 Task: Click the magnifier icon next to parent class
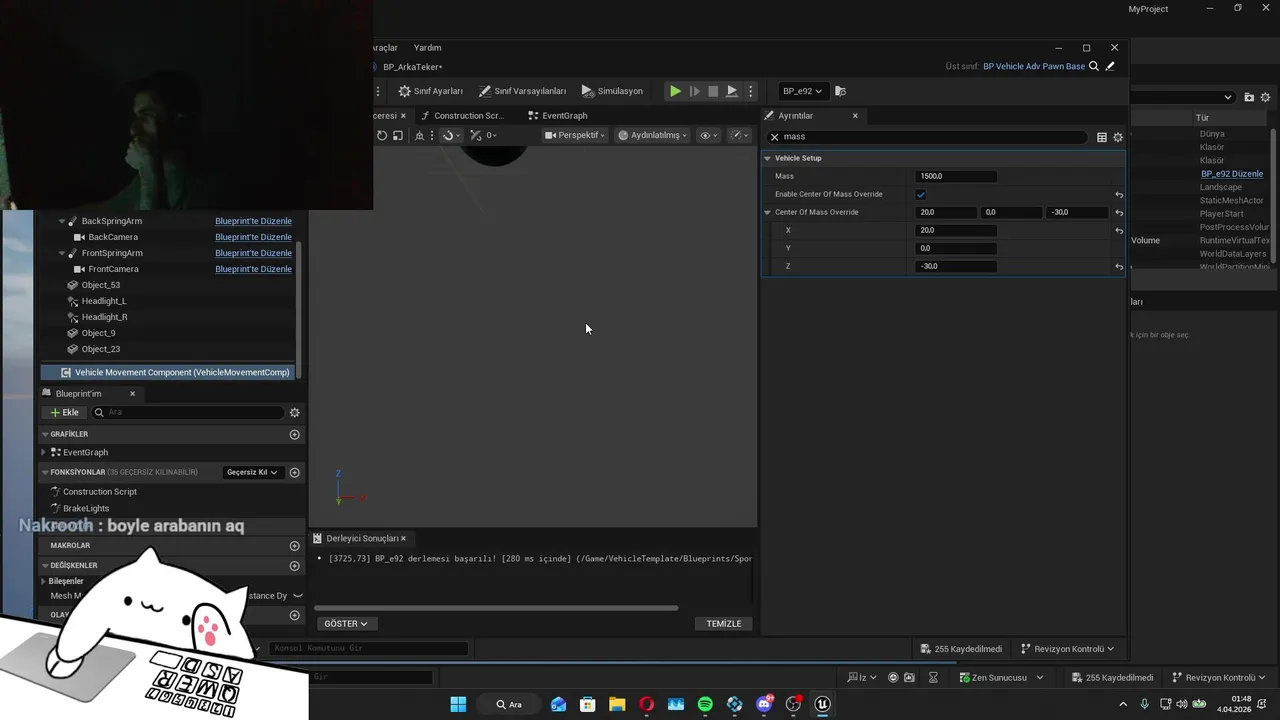coord(1094,66)
